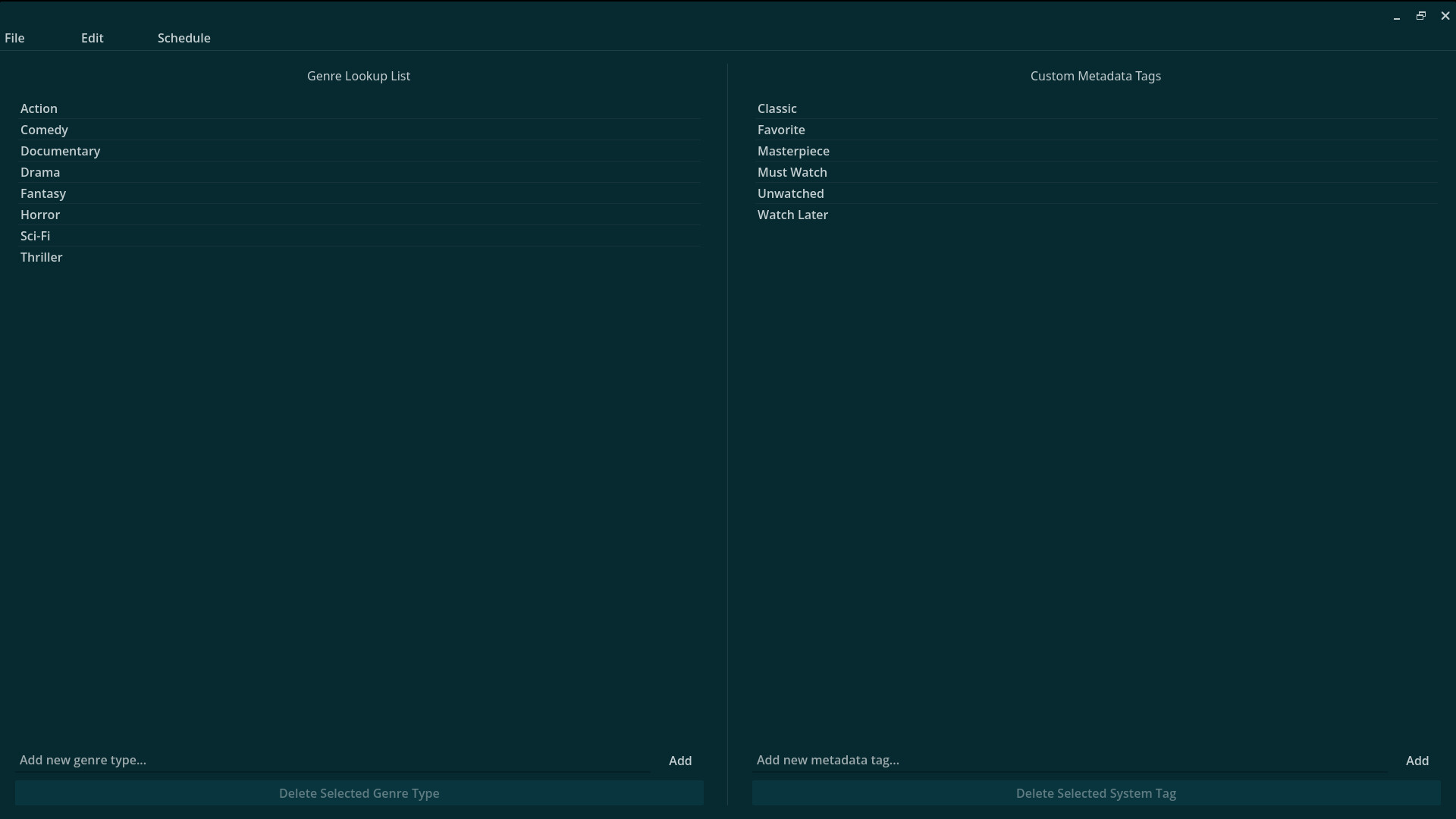
Task: Focus the Add new metadata tag field
Action: click(x=1070, y=760)
